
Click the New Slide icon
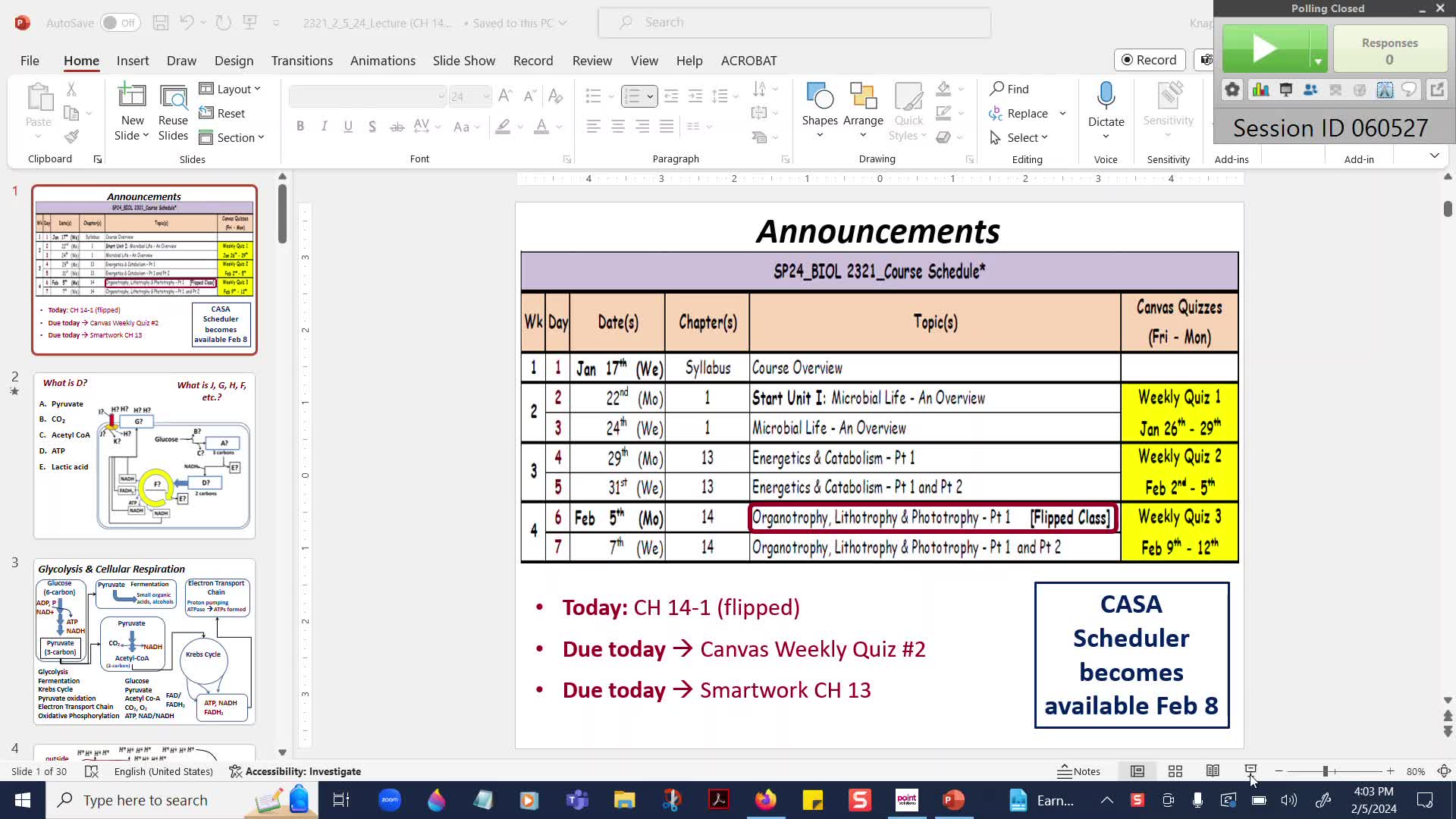pyautogui.click(x=131, y=96)
